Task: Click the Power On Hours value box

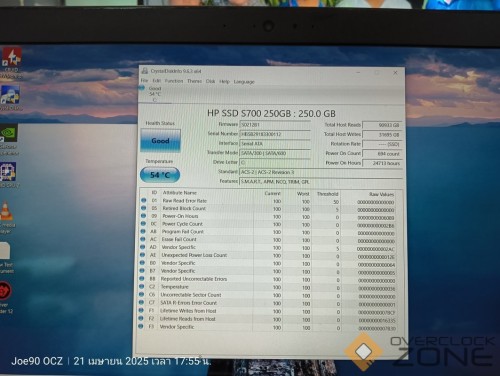Action: [x=382, y=163]
